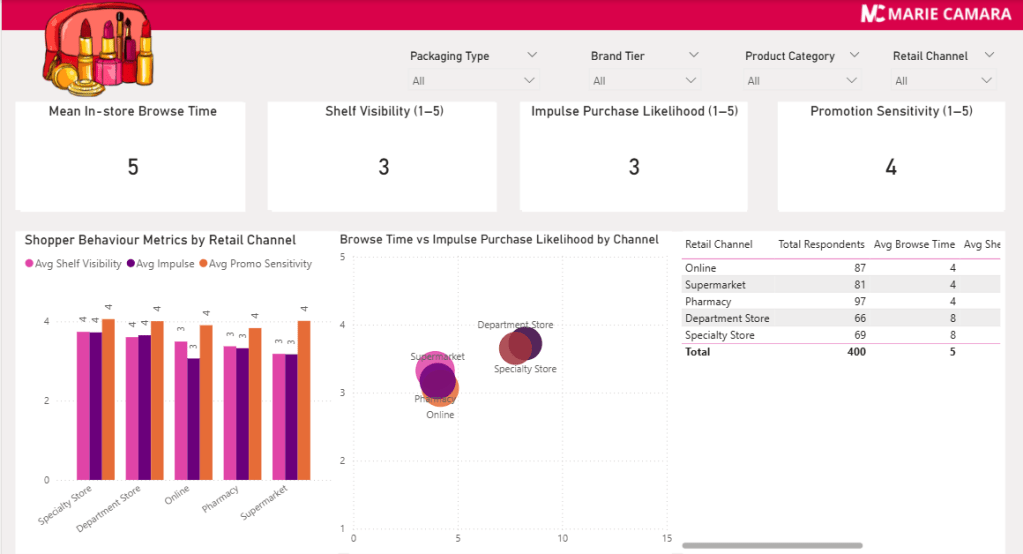Collapse the Brand Tier slicer header chevron
This screenshot has height=554, width=1023.
click(693, 55)
